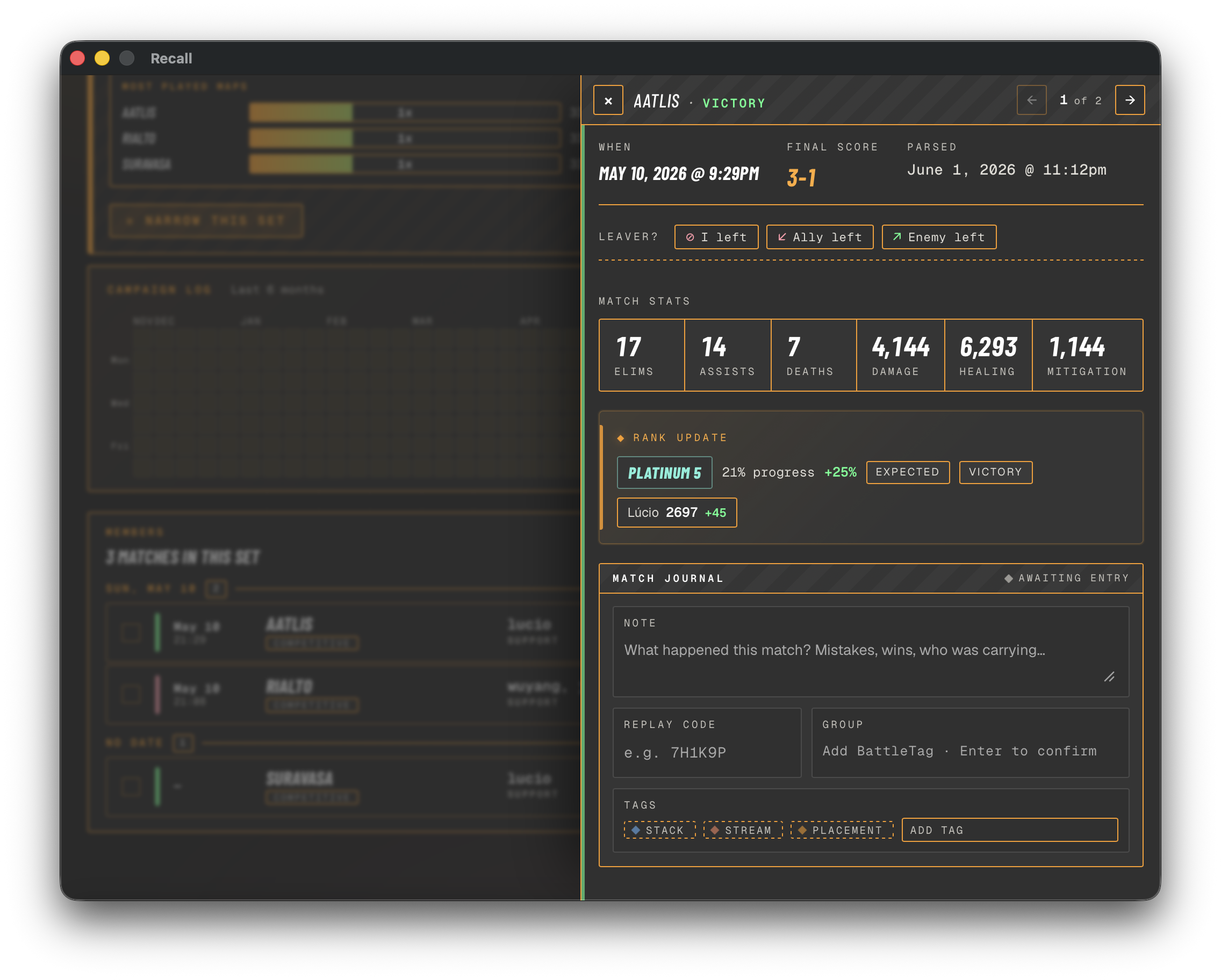Click the Mitigation stat showing 1,144

coord(1087,355)
